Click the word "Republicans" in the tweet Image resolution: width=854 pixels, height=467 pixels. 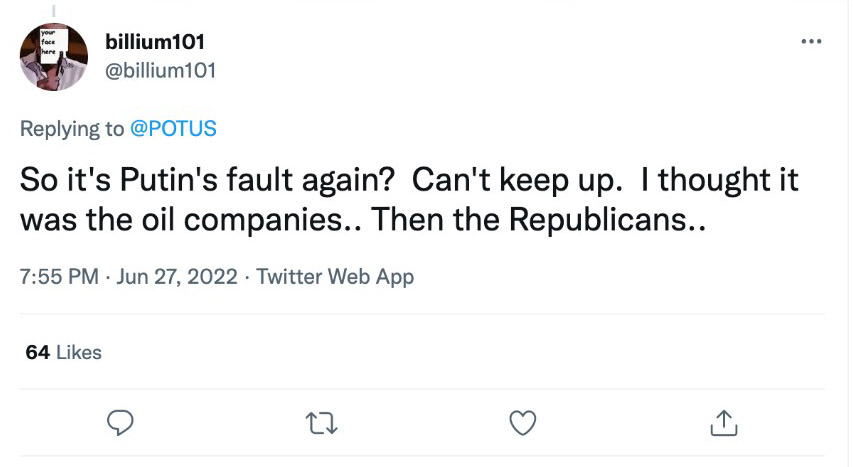pyautogui.click(x=596, y=219)
